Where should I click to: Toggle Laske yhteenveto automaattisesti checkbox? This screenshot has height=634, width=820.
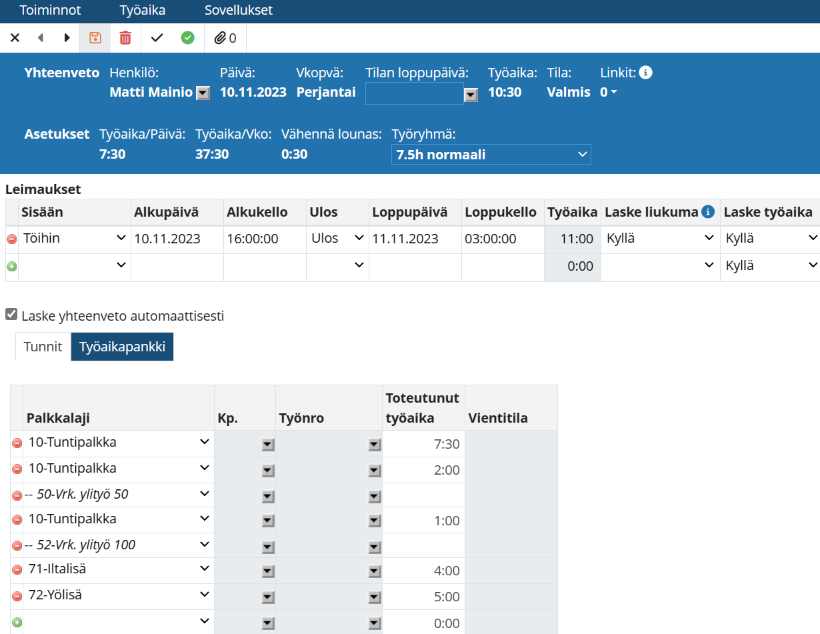[11, 314]
